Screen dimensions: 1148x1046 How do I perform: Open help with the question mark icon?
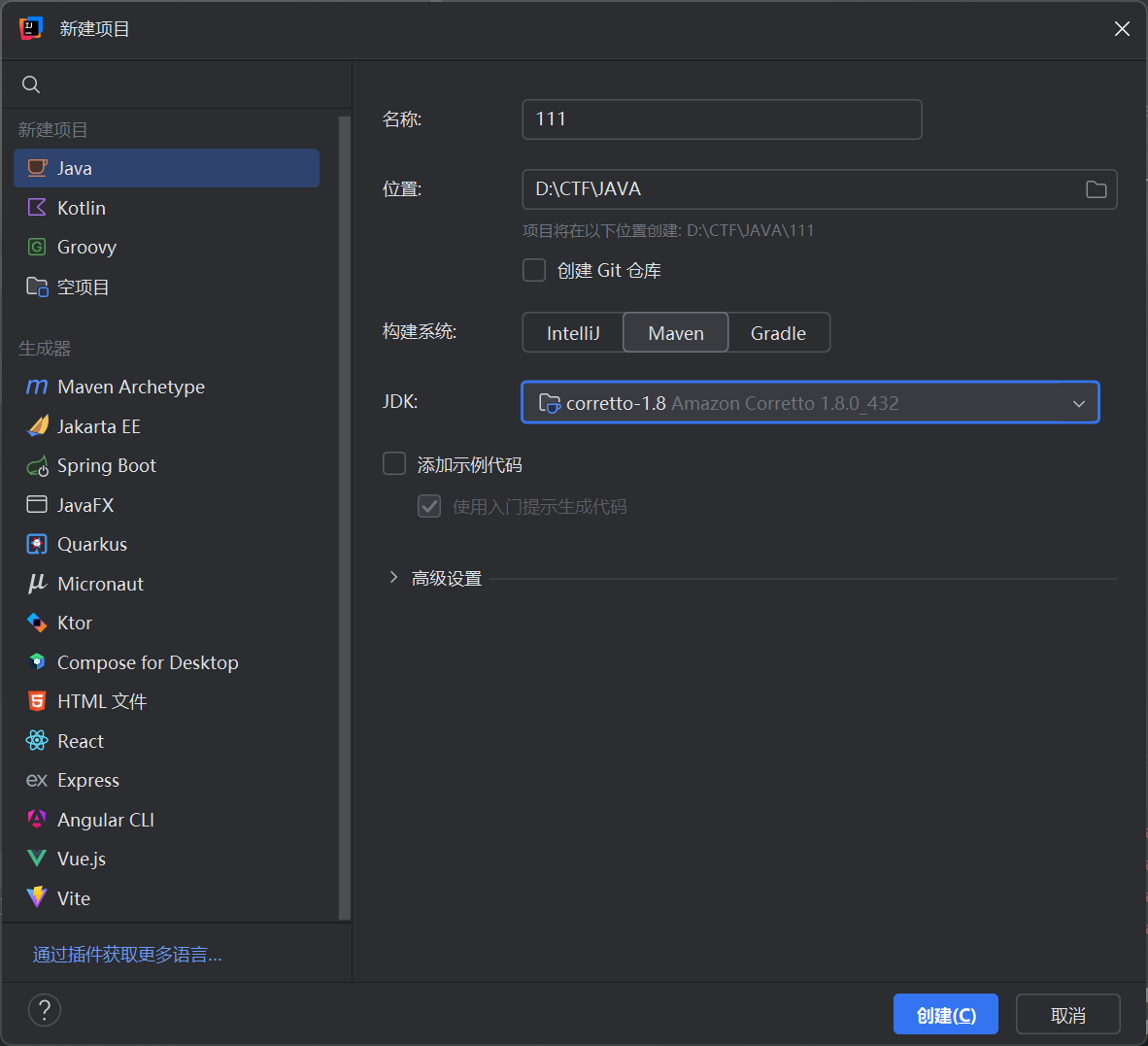pos(45,1010)
